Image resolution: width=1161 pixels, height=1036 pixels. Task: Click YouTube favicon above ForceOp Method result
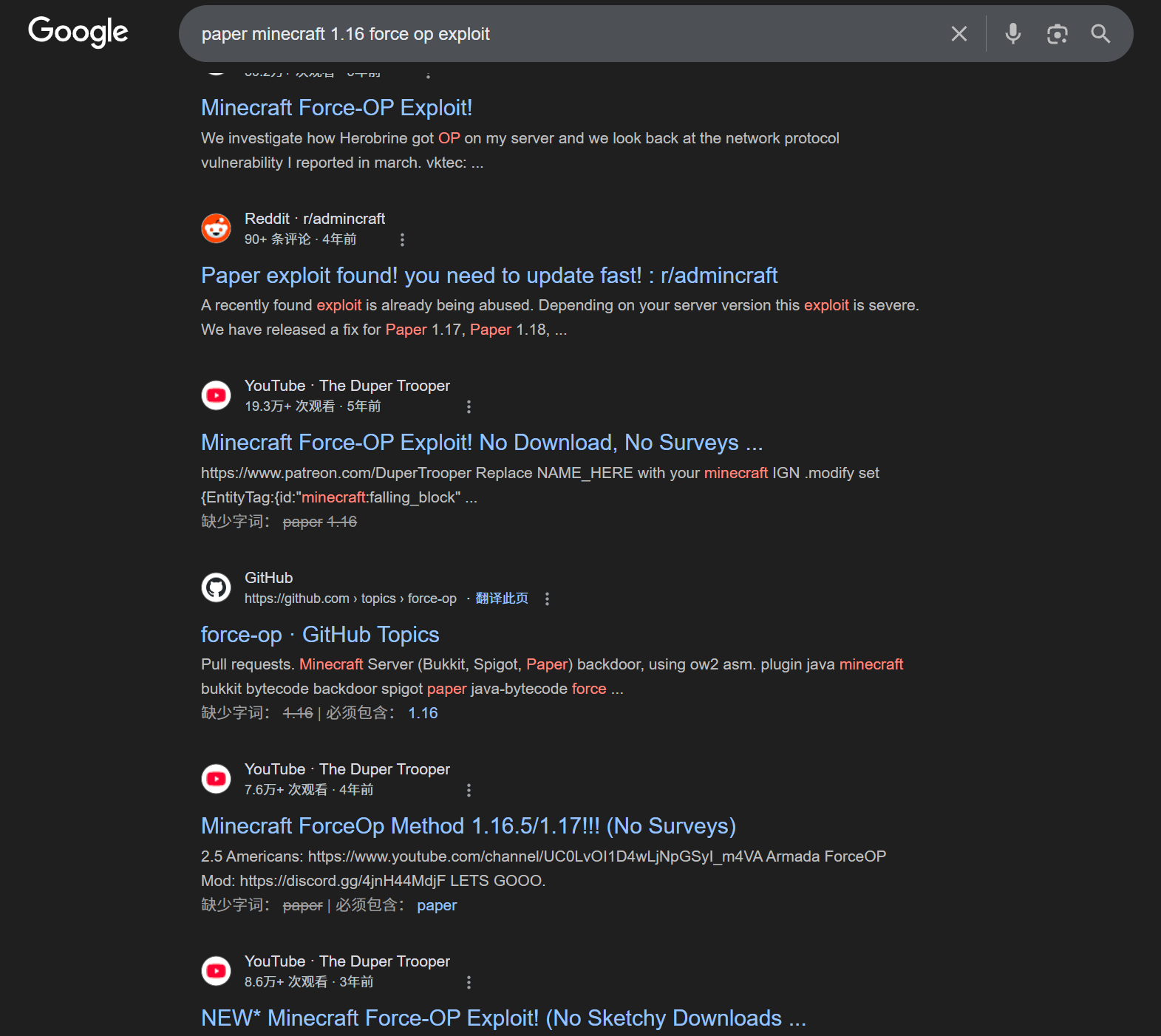click(217, 779)
